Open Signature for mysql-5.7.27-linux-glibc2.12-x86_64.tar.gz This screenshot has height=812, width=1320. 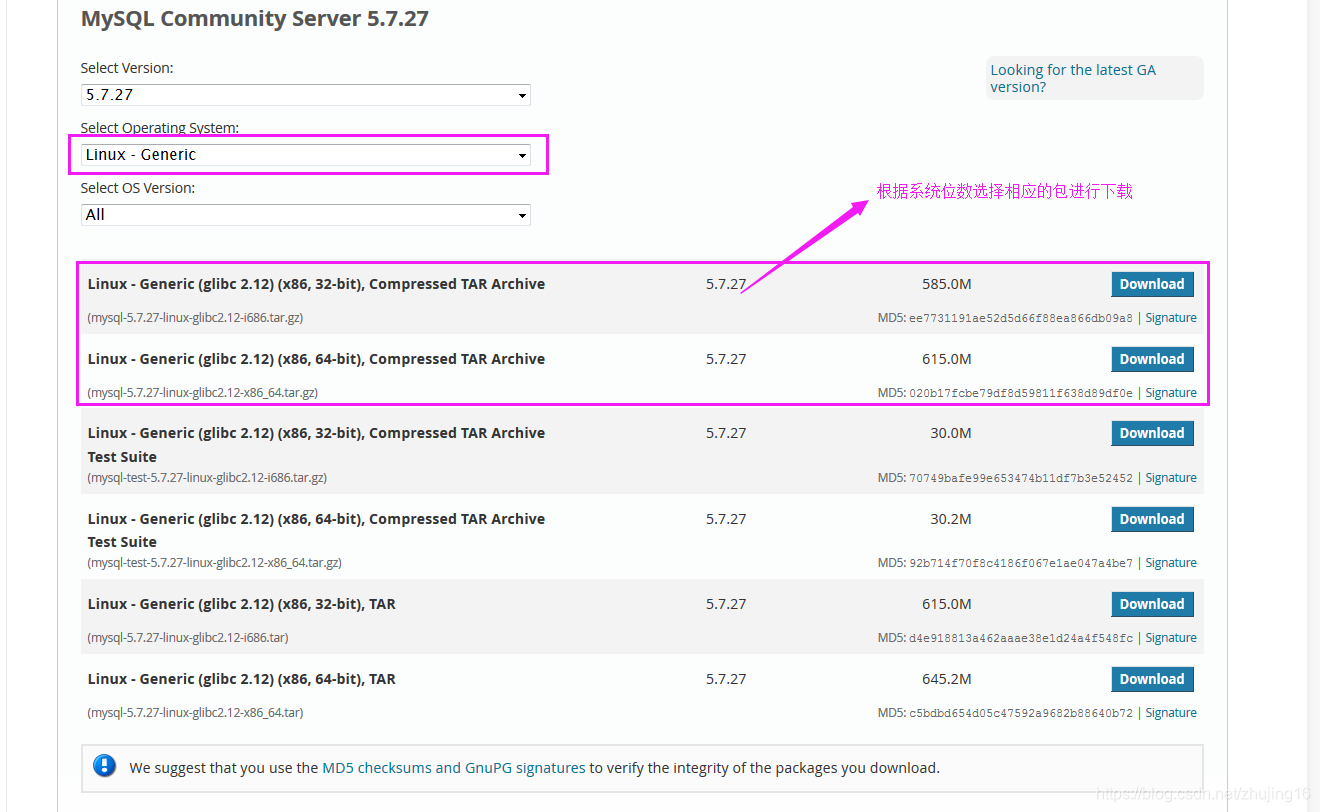coord(1171,393)
